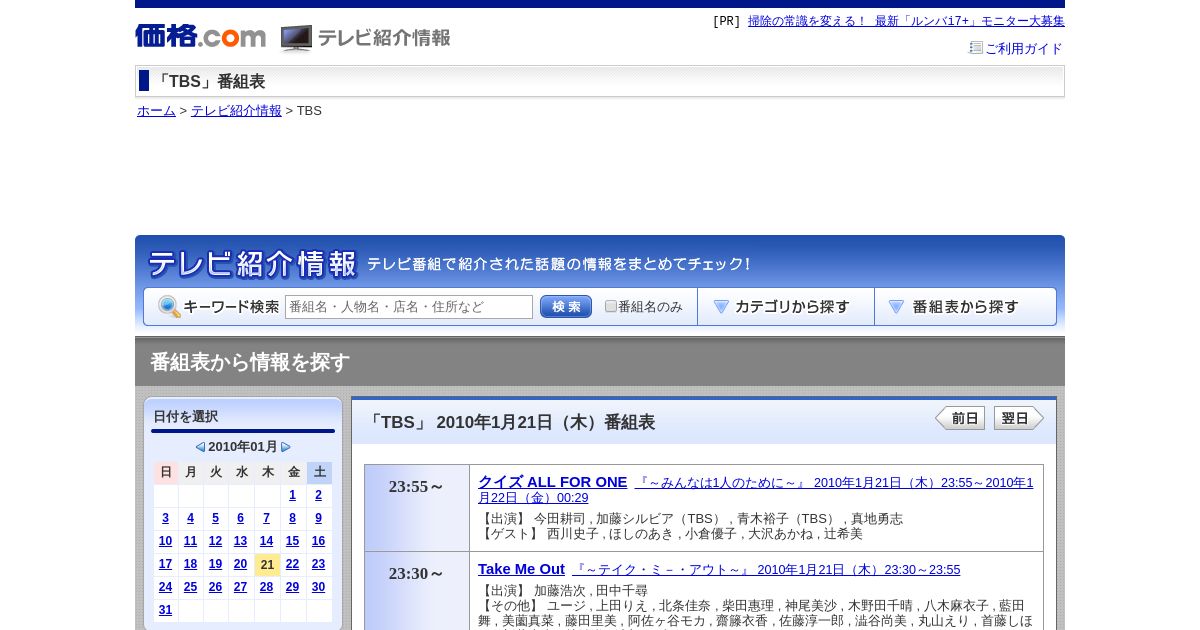Go to previous month in calendar
Viewport: 1200px width, 630px height.
click(200, 447)
